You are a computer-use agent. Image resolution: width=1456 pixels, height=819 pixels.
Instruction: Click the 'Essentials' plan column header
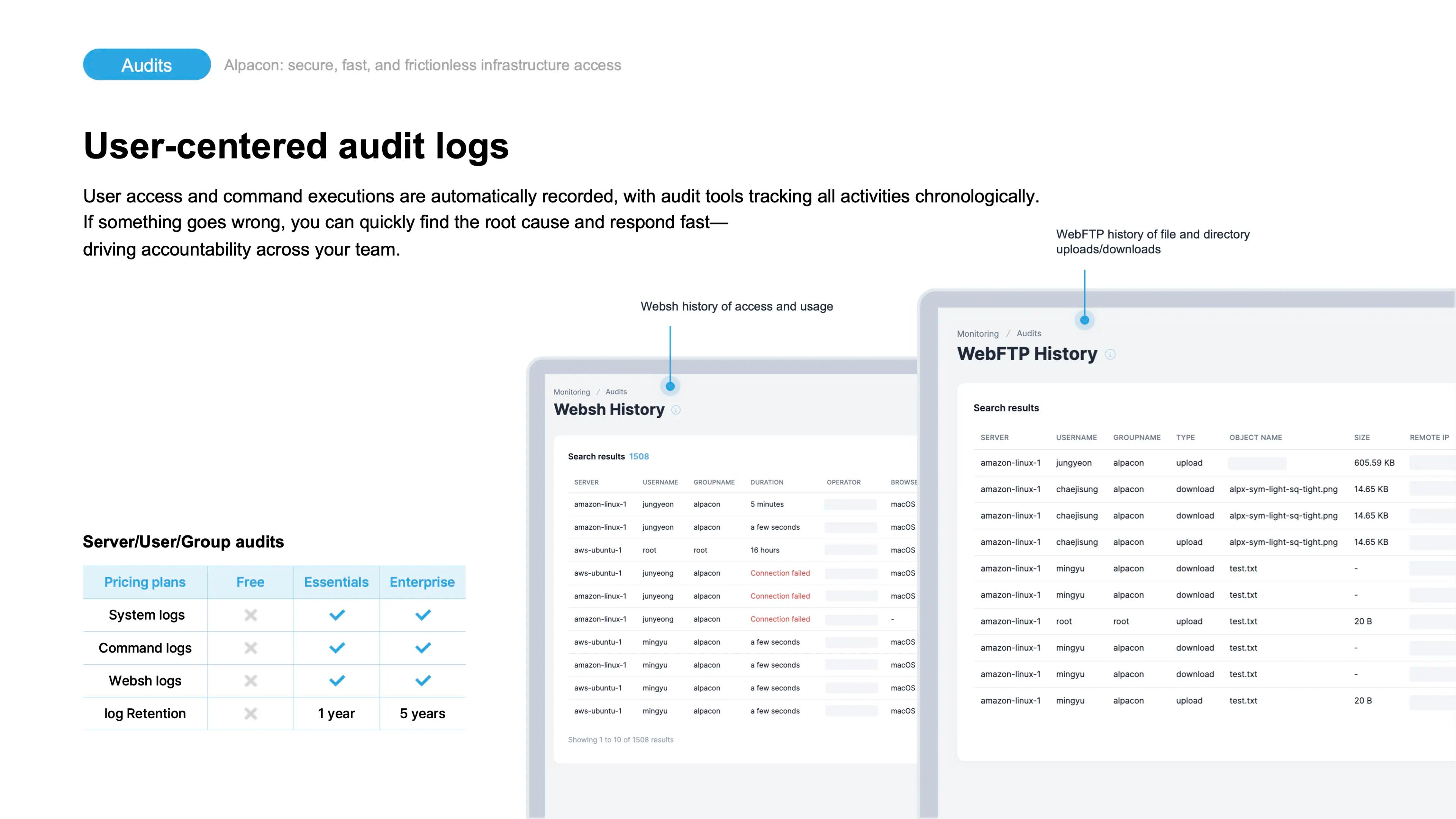pyautogui.click(x=336, y=582)
